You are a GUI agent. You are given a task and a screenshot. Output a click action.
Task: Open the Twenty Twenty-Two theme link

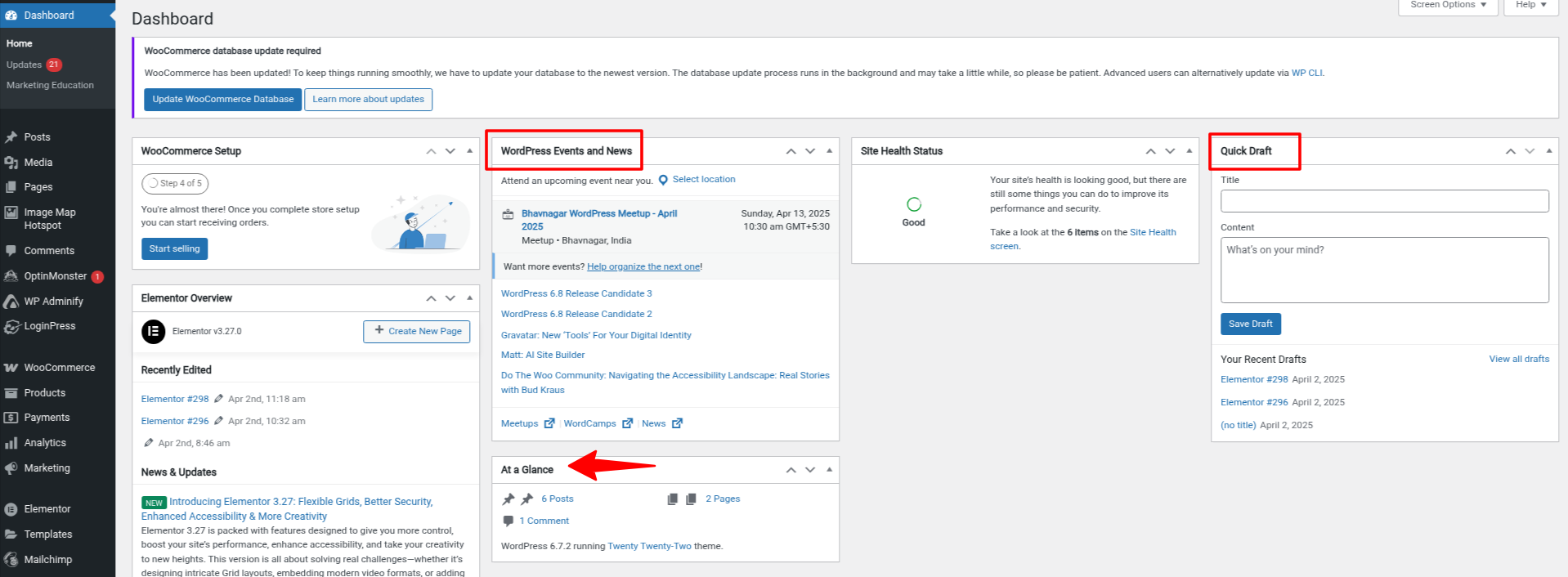[x=649, y=546]
